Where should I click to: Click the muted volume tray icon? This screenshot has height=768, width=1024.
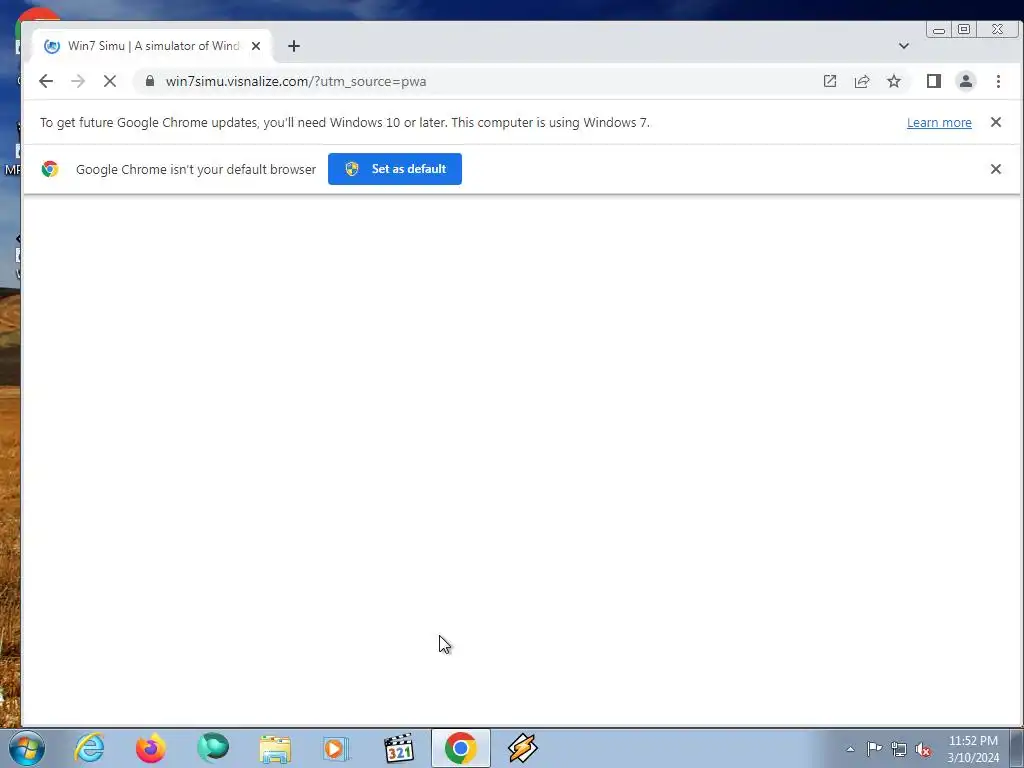923,749
